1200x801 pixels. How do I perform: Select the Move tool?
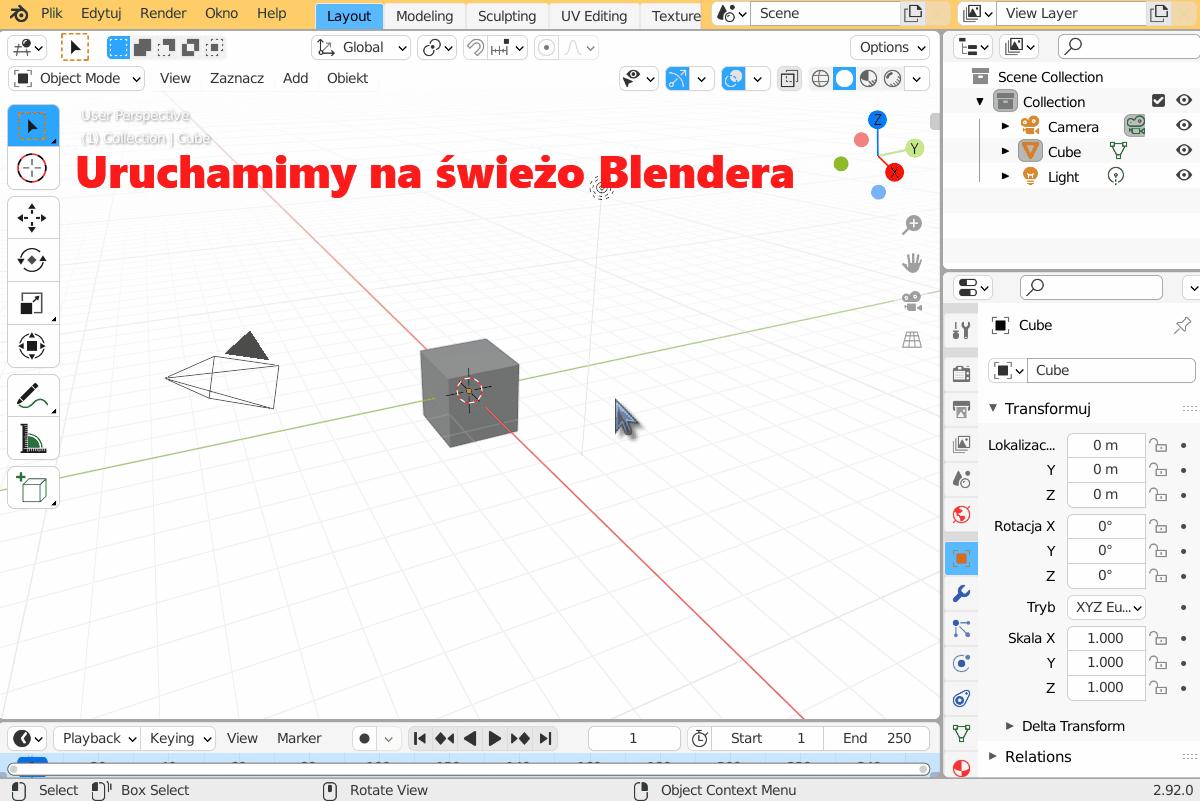click(33, 218)
